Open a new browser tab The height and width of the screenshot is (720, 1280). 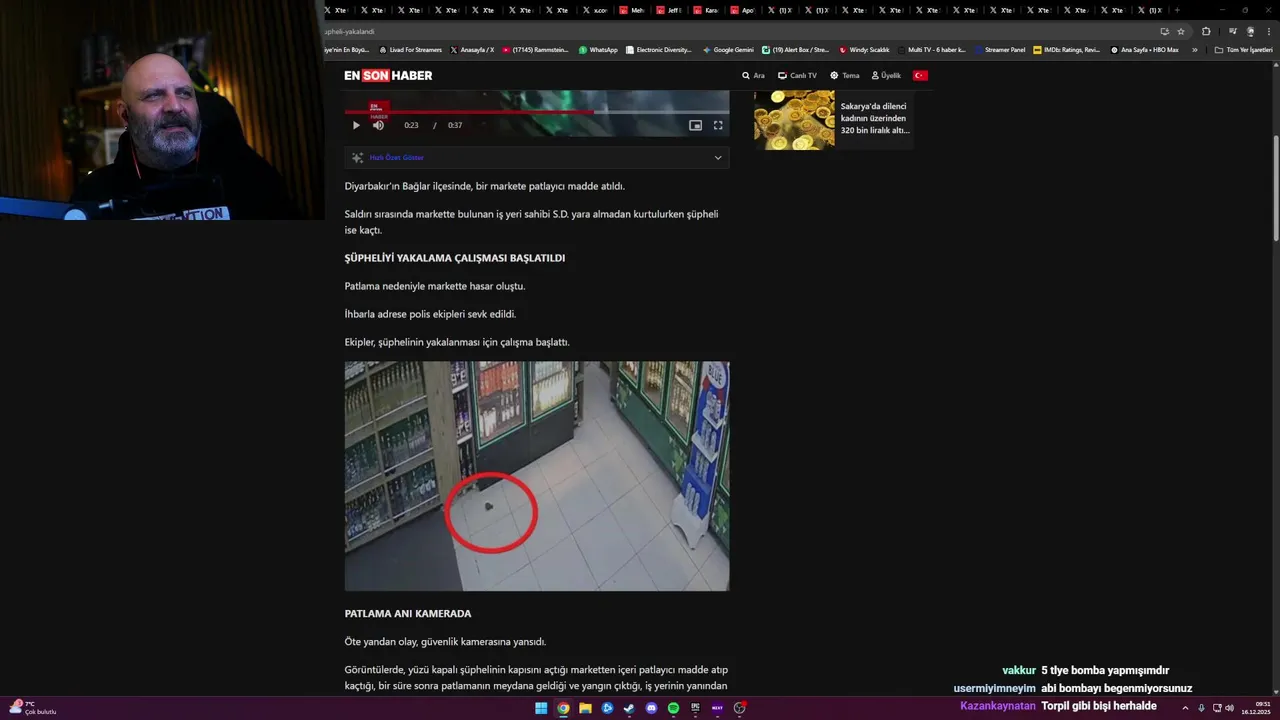click(1177, 10)
